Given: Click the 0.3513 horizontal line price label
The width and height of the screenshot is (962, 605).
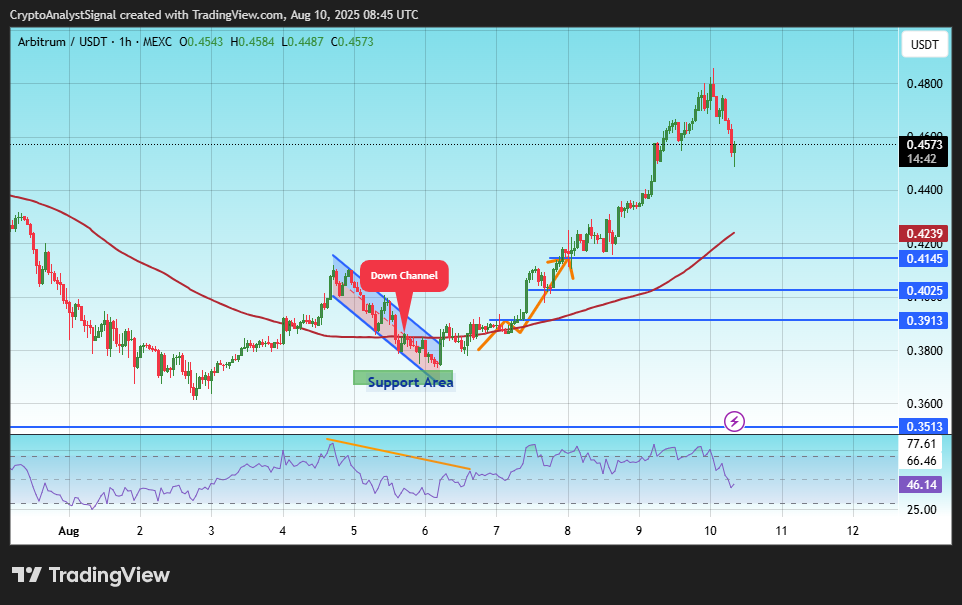Looking at the screenshot, I should coord(924,426).
